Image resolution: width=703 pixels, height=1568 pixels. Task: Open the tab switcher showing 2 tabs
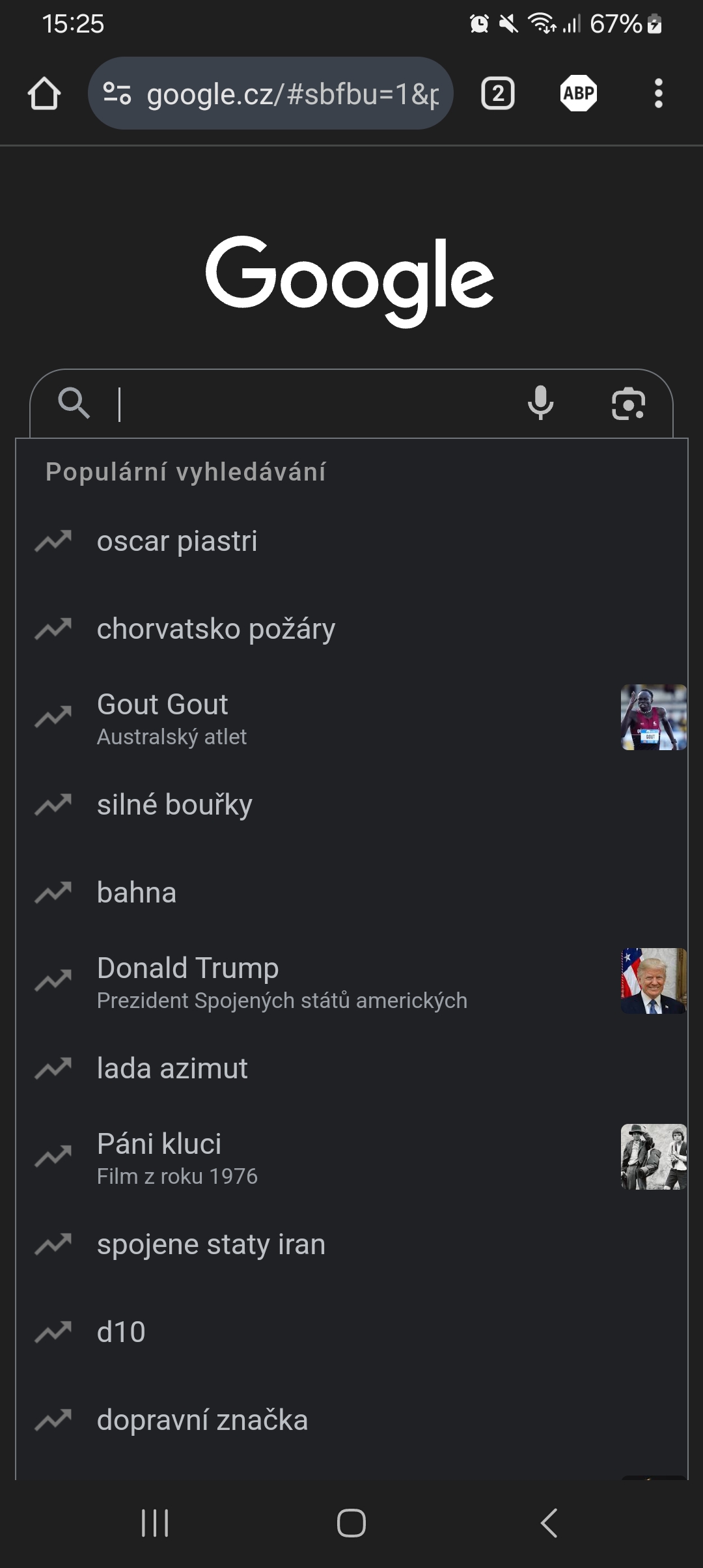[x=498, y=94]
